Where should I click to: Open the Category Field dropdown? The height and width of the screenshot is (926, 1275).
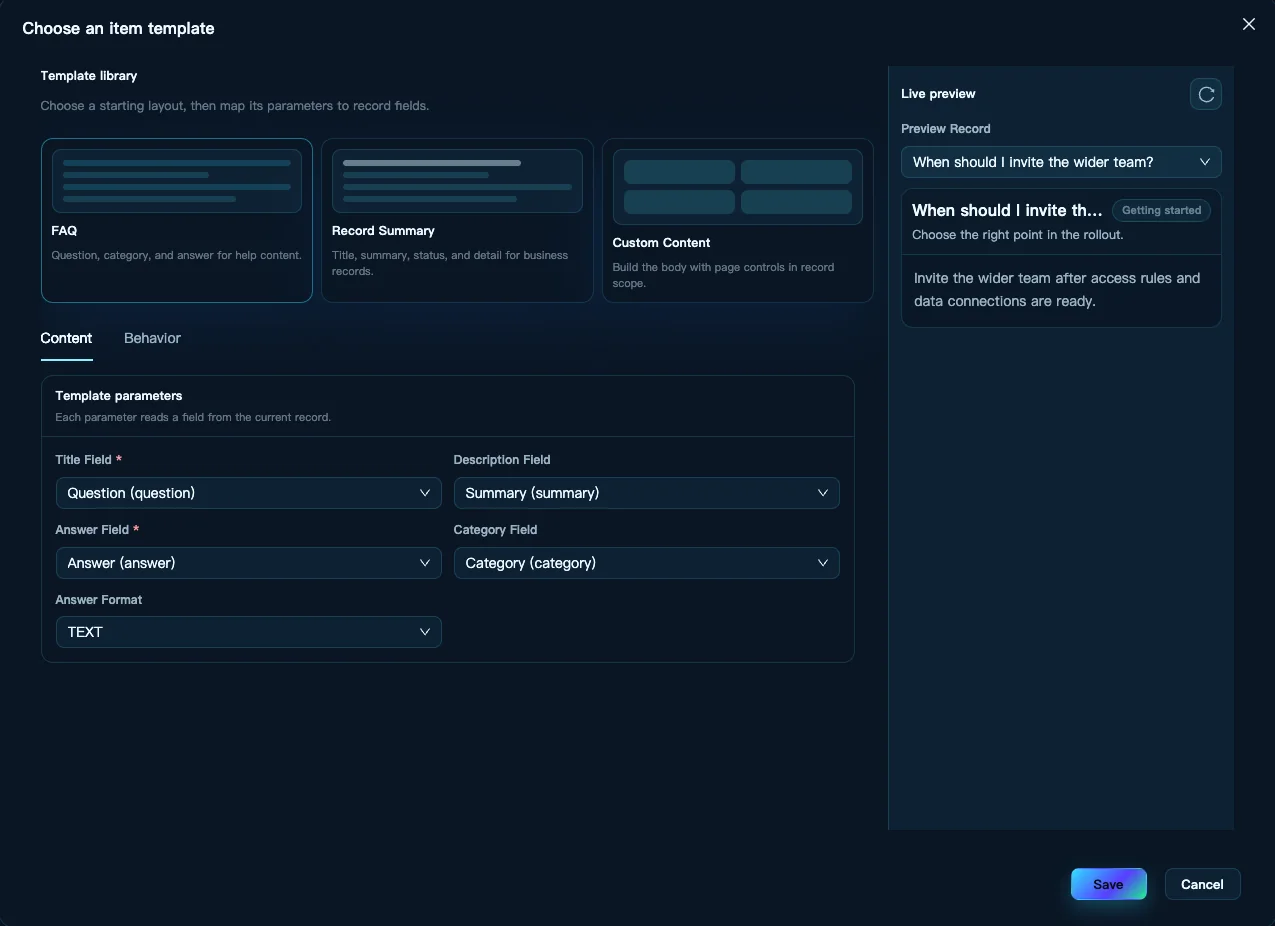pyautogui.click(x=647, y=563)
